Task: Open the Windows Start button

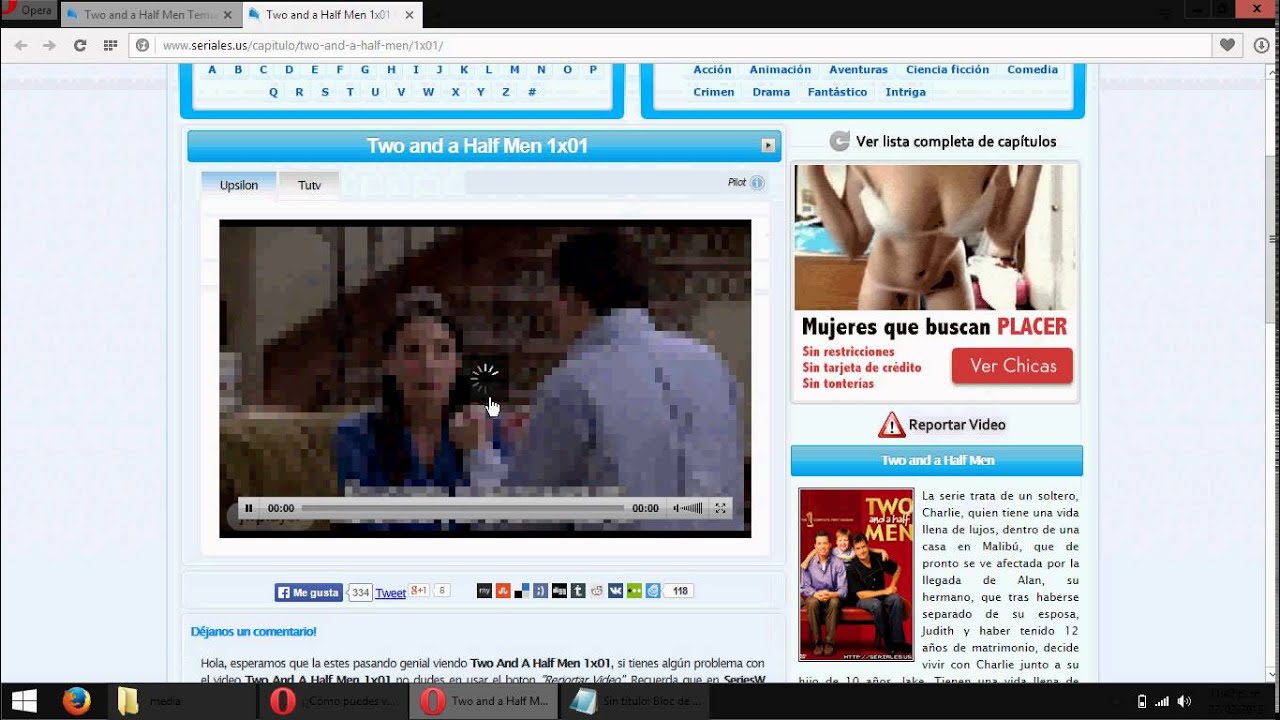Action: pyautogui.click(x=24, y=701)
